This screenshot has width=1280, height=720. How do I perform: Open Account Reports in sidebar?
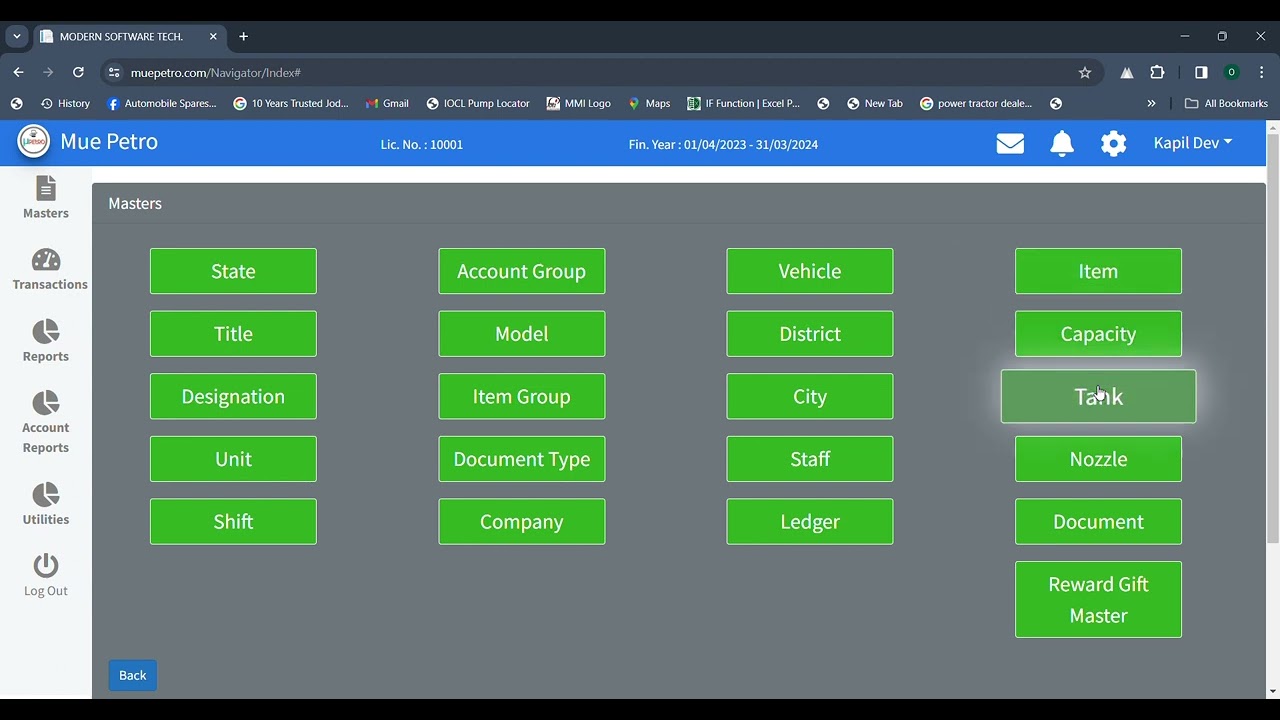pyautogui.click(x=46, y=422)
